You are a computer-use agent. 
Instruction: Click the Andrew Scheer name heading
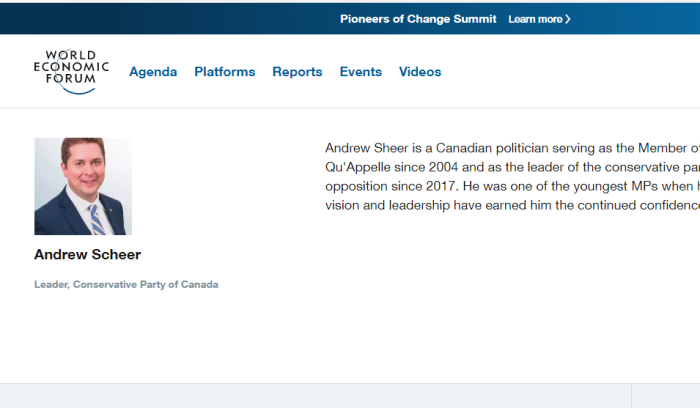pyautogui.click(x=88, y=254)
